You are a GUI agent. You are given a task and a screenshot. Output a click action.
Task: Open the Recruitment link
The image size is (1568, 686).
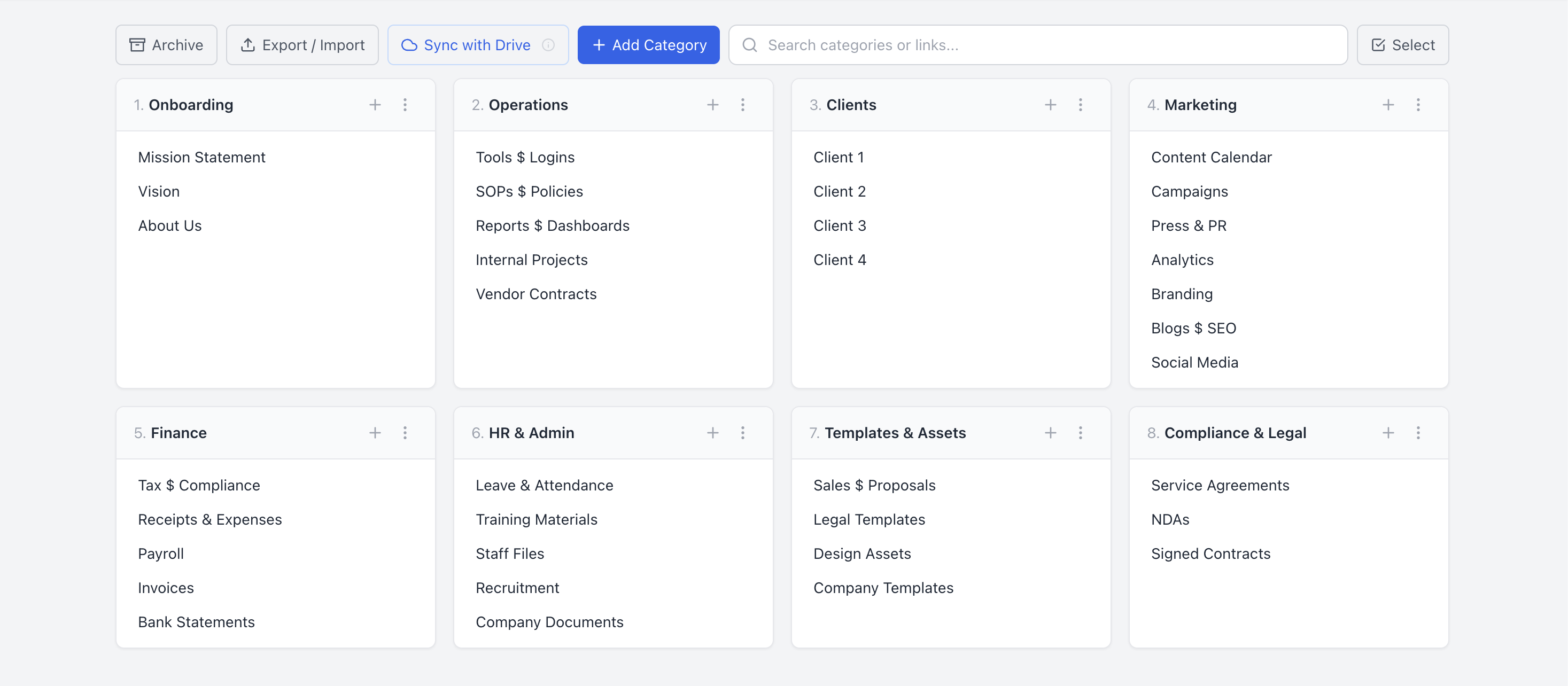pyautogui.click(x=517, y=588)
